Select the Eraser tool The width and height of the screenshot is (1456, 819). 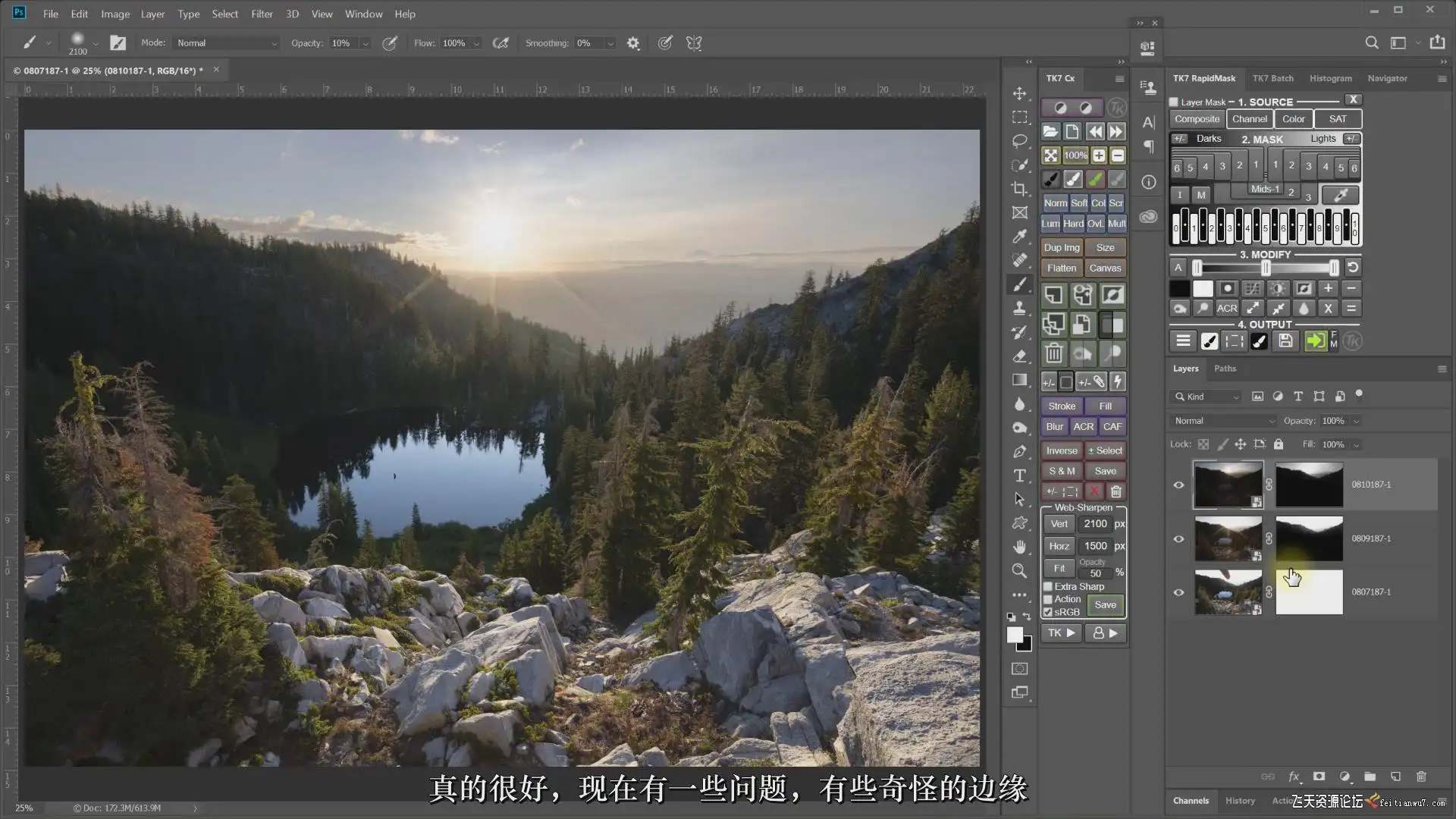tap(1020, 356)
